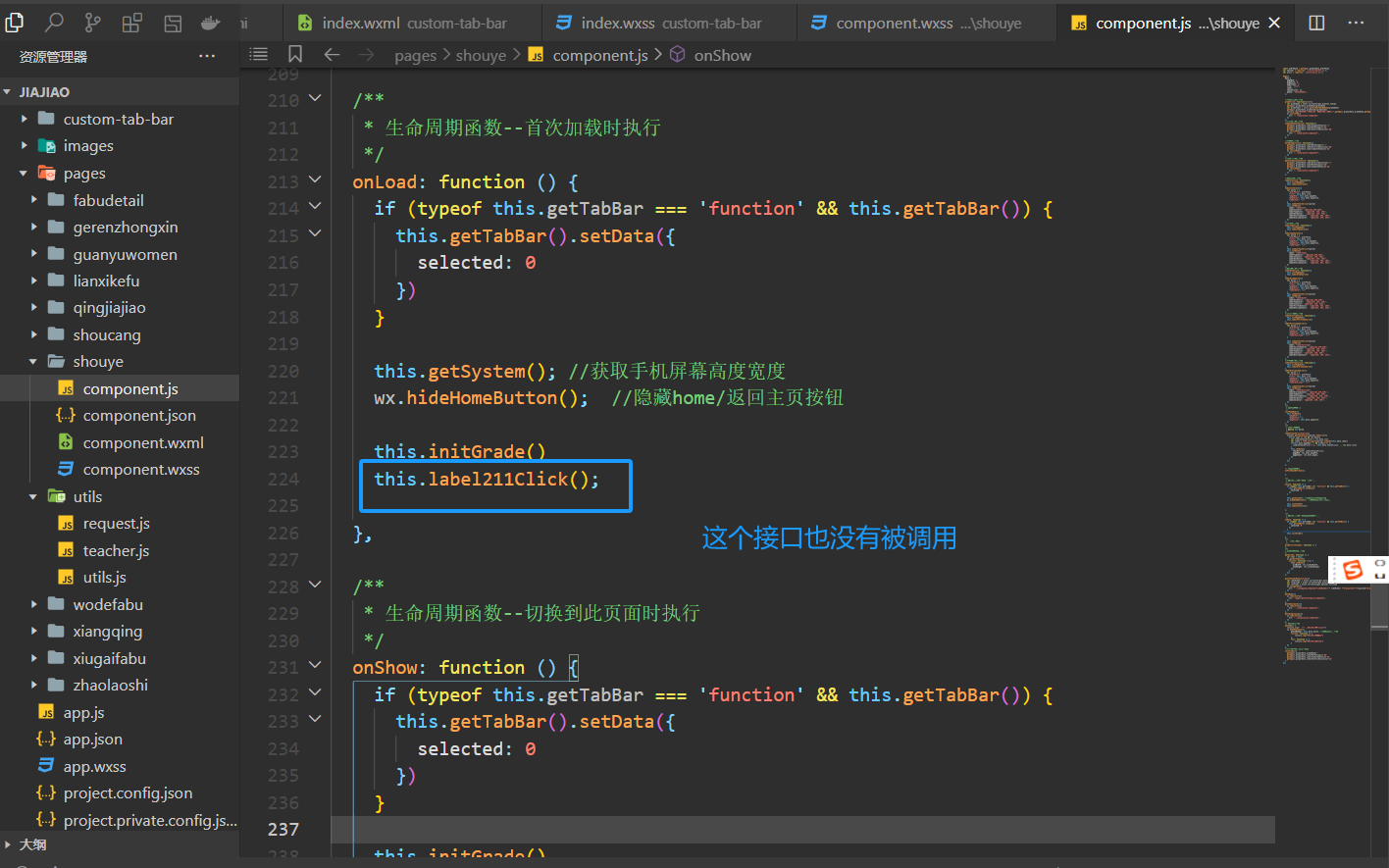Click the pages breadcrumb

tap(415, 56)
